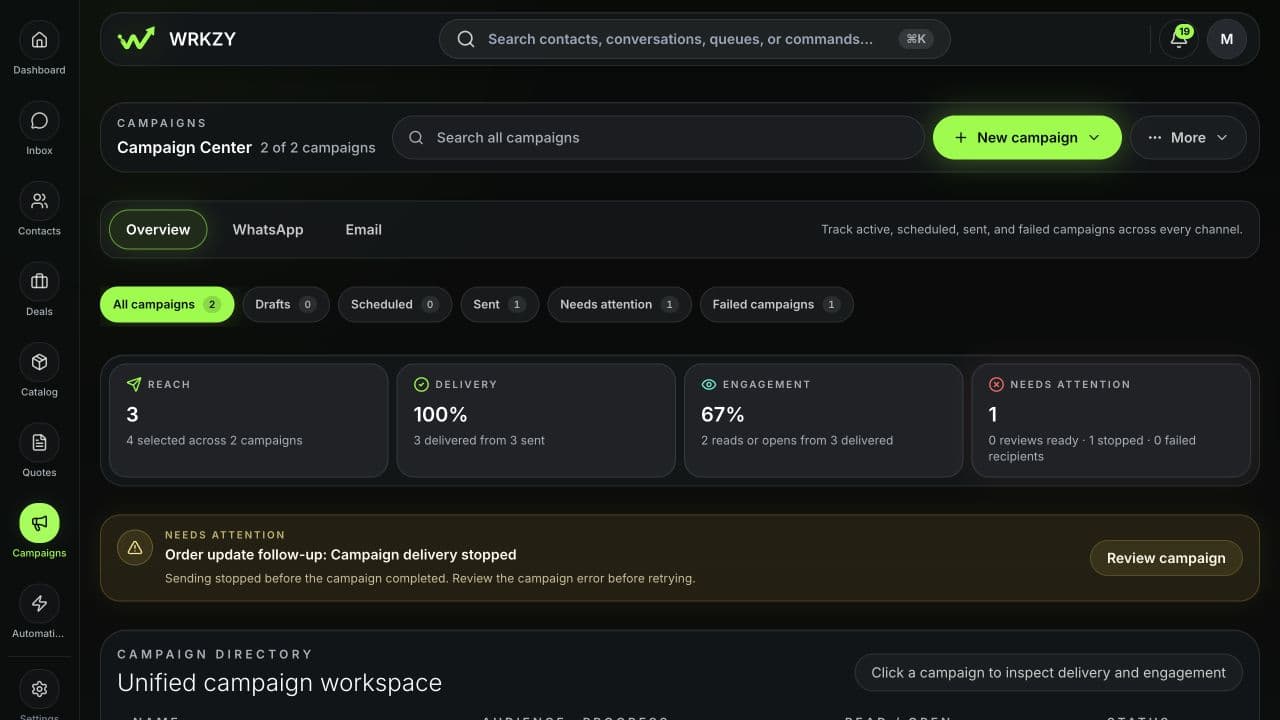Select the Campaigns megaphone icon
Screen dimensions: 1280x720
click(x=39, y=523)
